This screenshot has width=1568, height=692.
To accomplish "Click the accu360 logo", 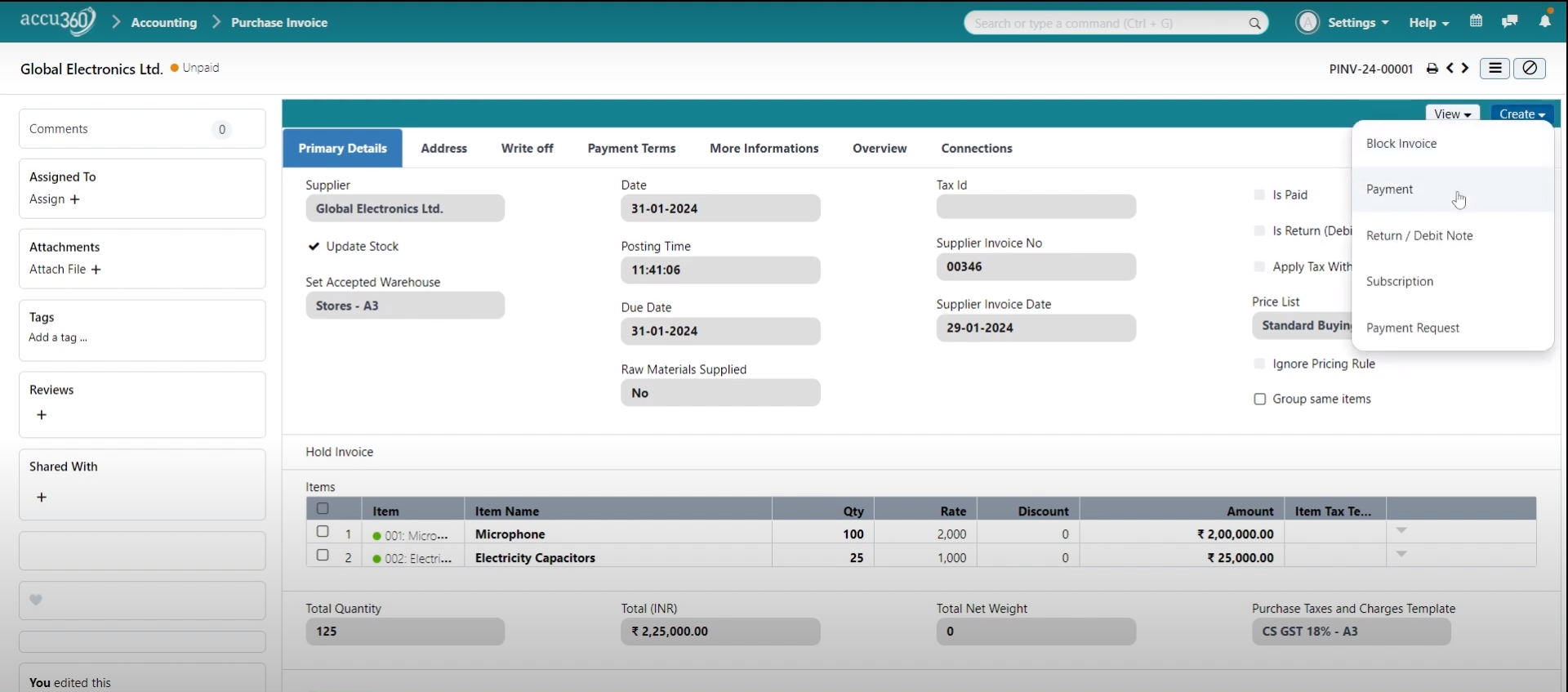I will (58, 21).
